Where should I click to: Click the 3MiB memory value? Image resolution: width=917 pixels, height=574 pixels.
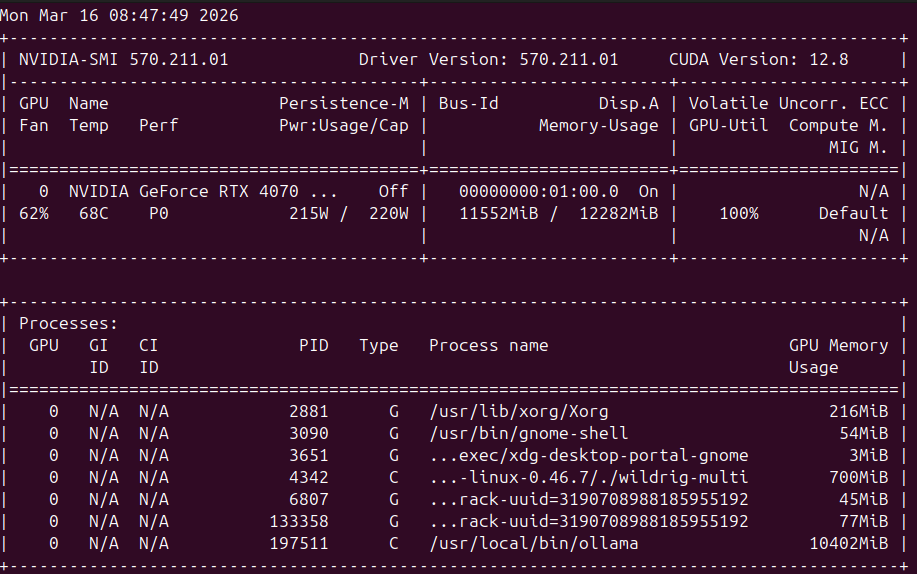(868, 456)
